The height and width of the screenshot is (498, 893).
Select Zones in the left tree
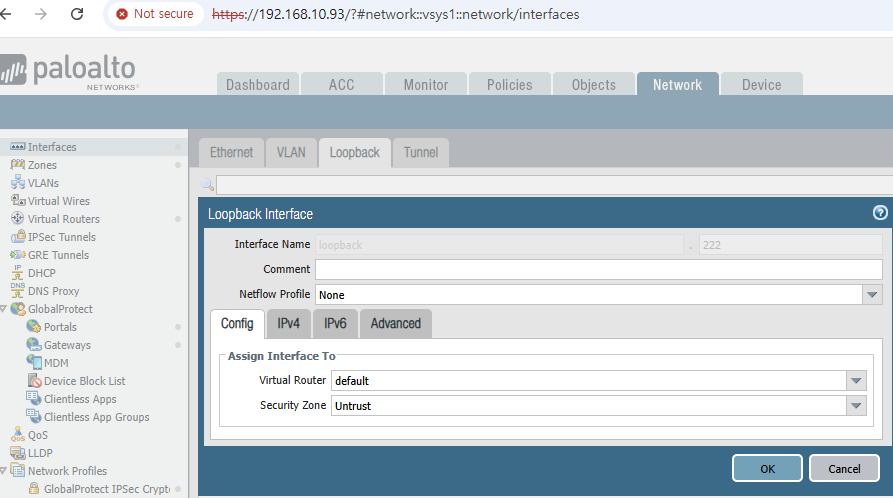[x=42, y=165]
